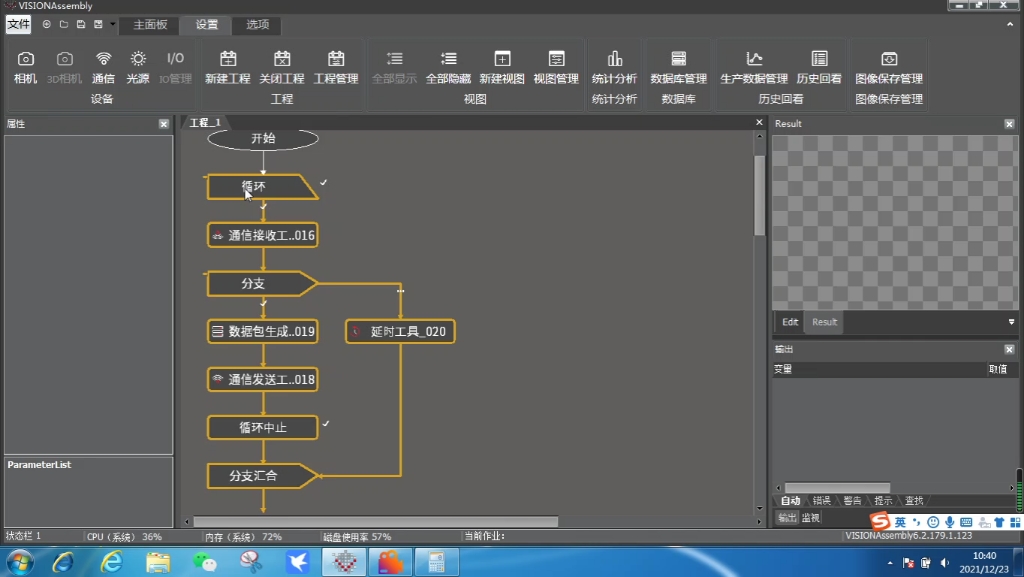The image size is (1024, 577).
Task: Open File Explorer folder in taskbar
Action: tap(158, 562)
